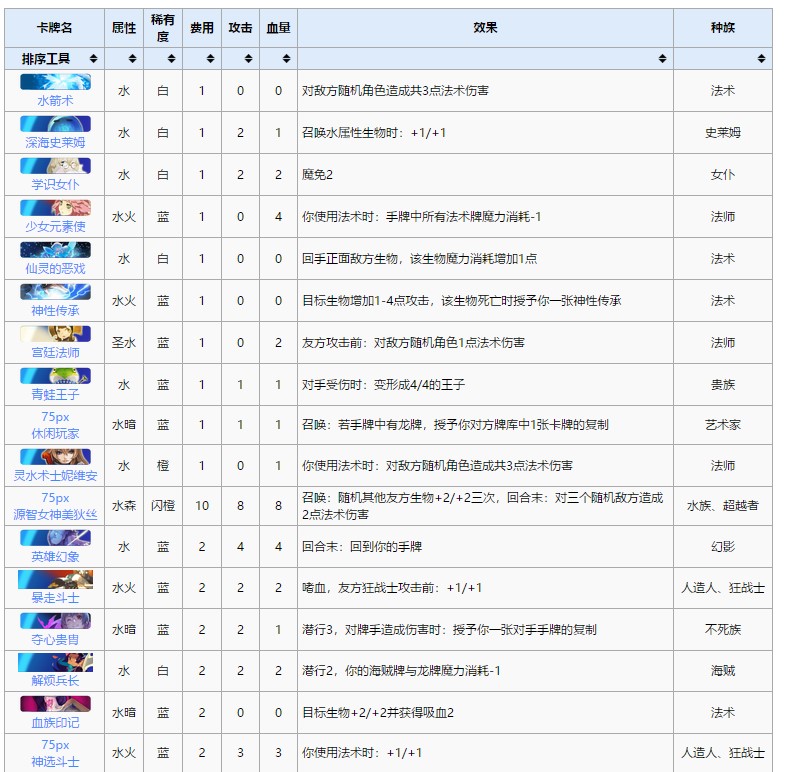Open the 宫廷法师 card thumbnail image

[x=55, y=334]
